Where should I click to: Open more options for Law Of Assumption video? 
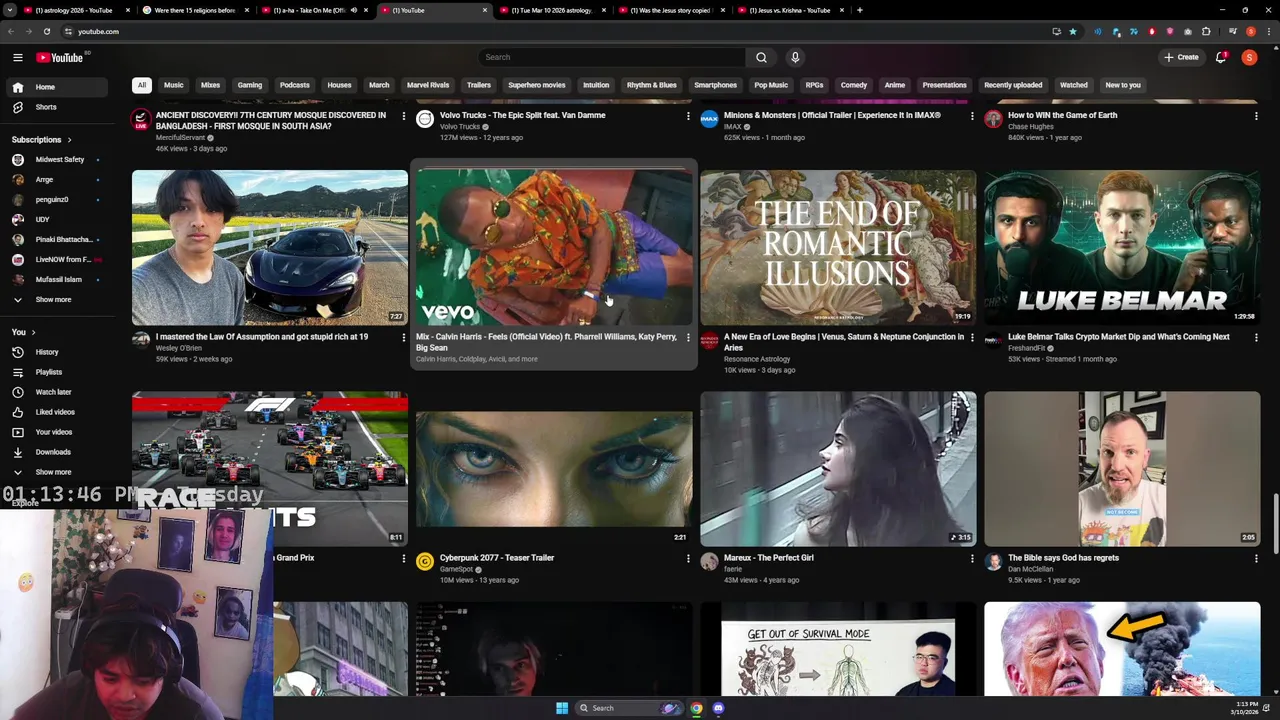point(404,338)
